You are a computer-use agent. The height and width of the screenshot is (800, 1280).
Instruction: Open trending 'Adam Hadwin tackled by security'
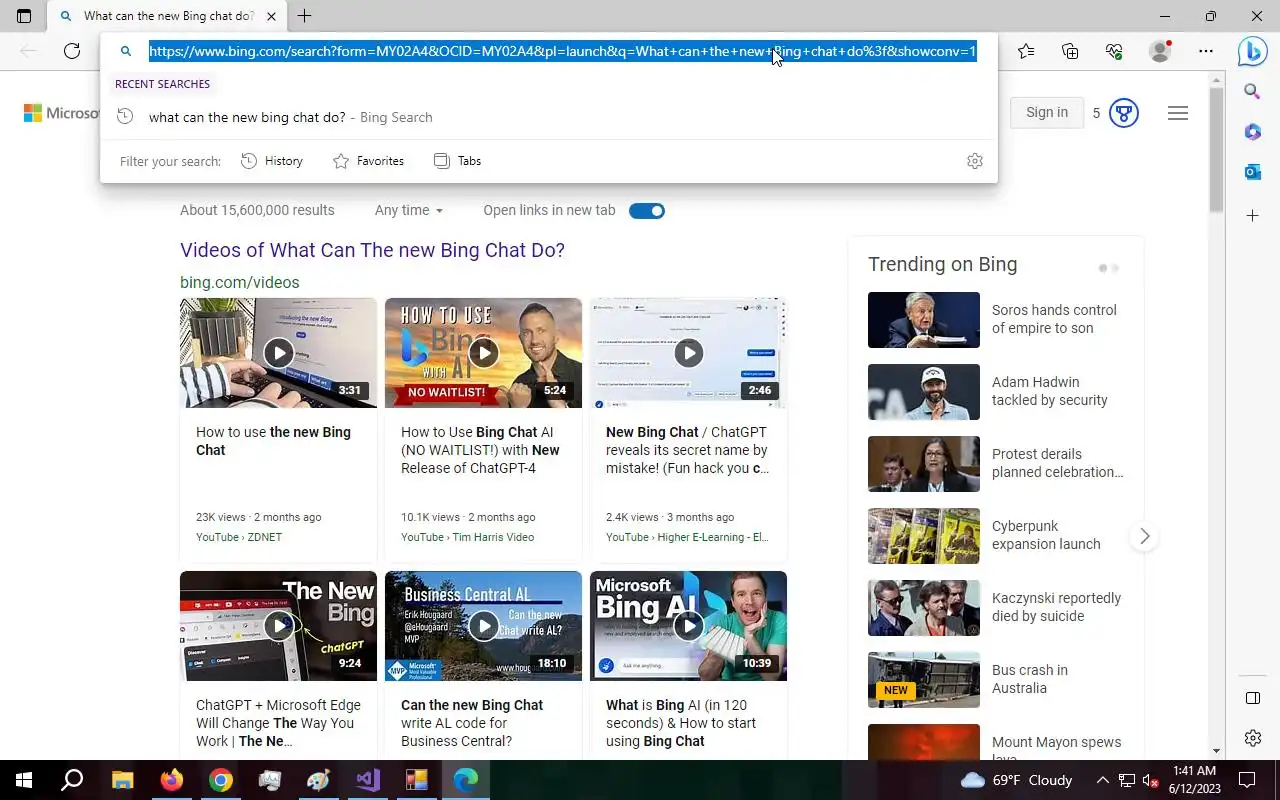[1049, 391]
